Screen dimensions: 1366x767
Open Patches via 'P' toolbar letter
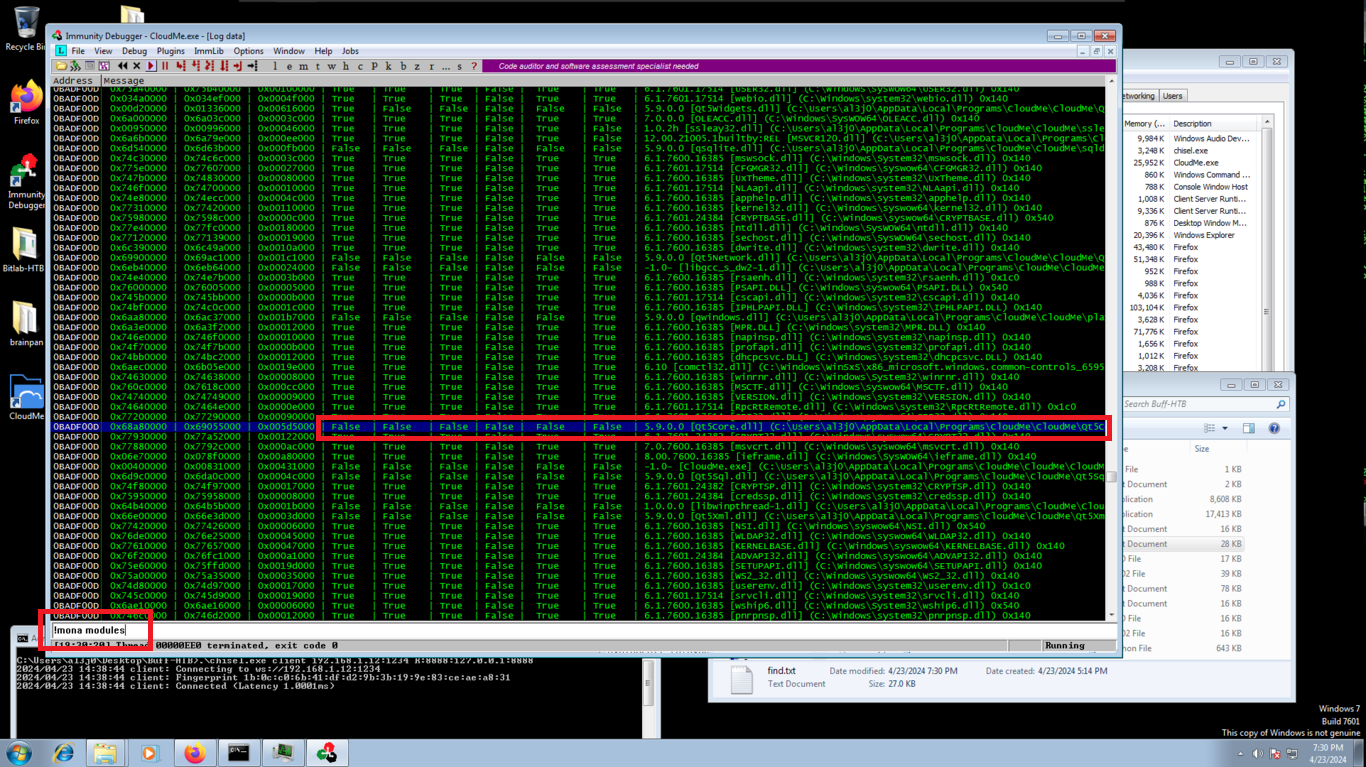374,66
